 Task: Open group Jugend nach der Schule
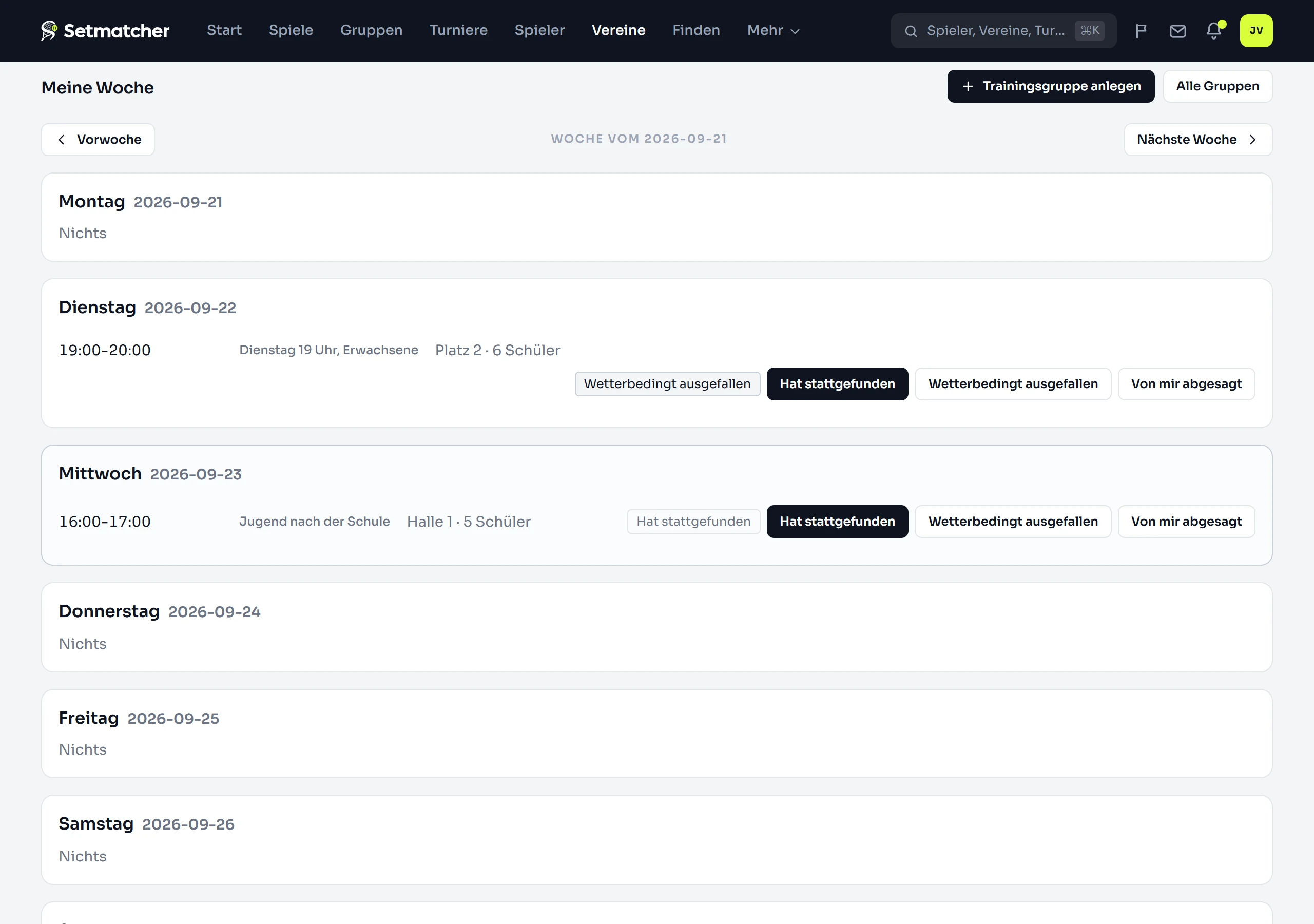(314, 522)
